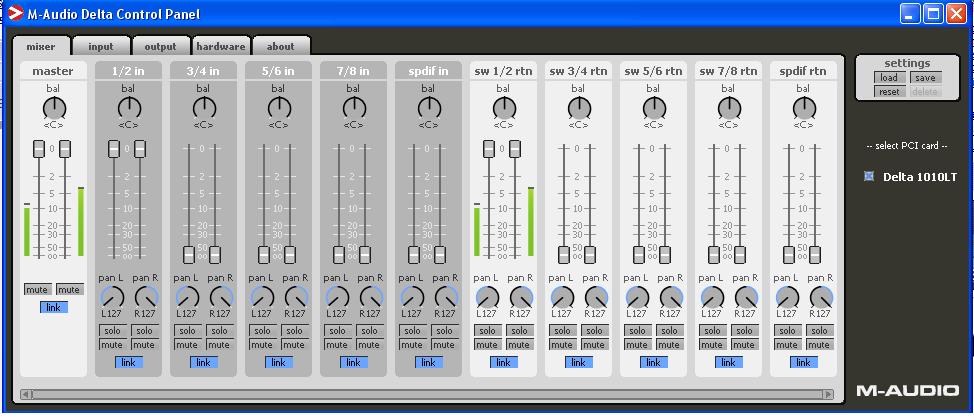Open the output tab
The image size is (974, 417).
(x=160, y=47)
